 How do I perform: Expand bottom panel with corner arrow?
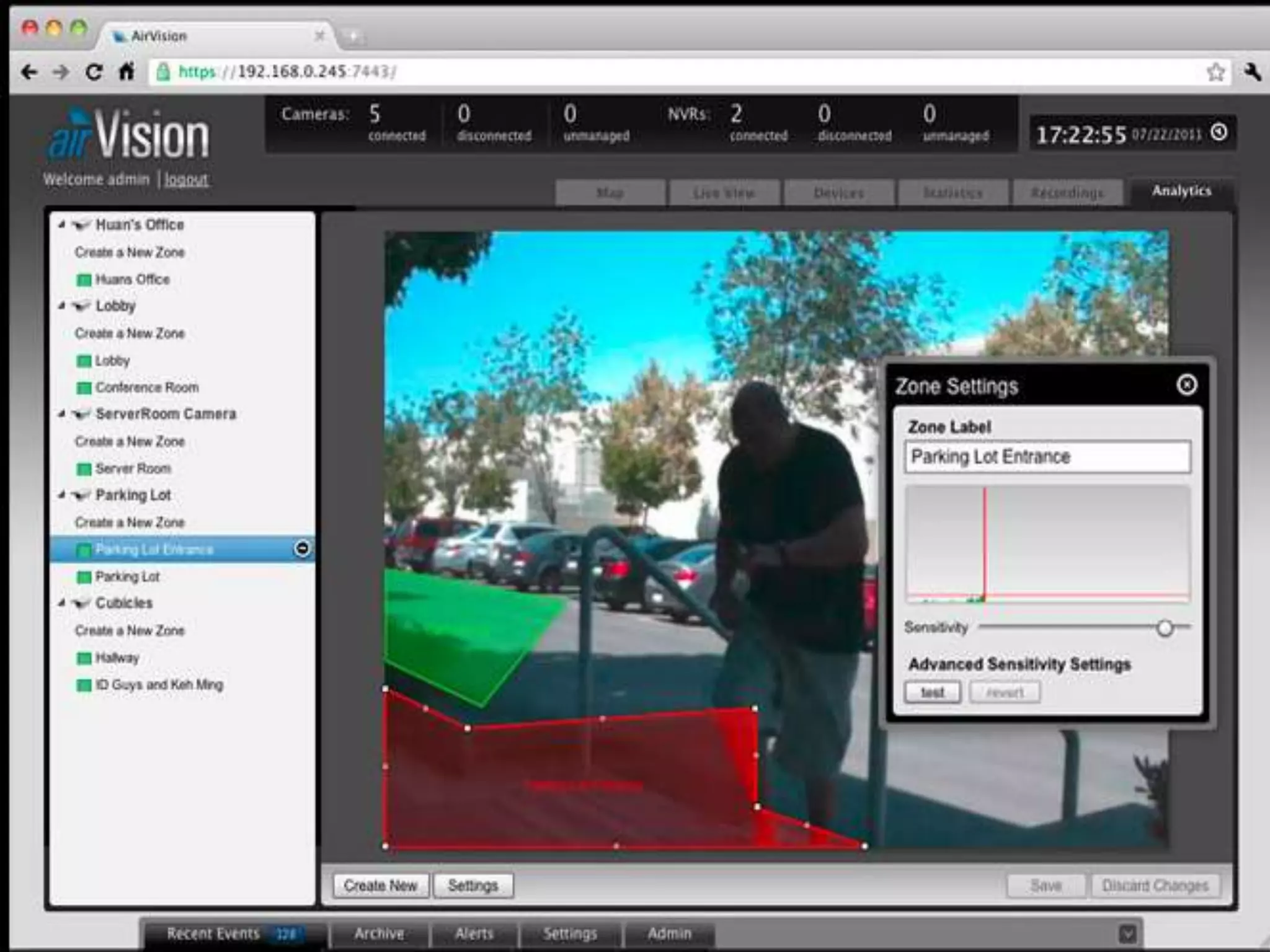coord(1127,933)
